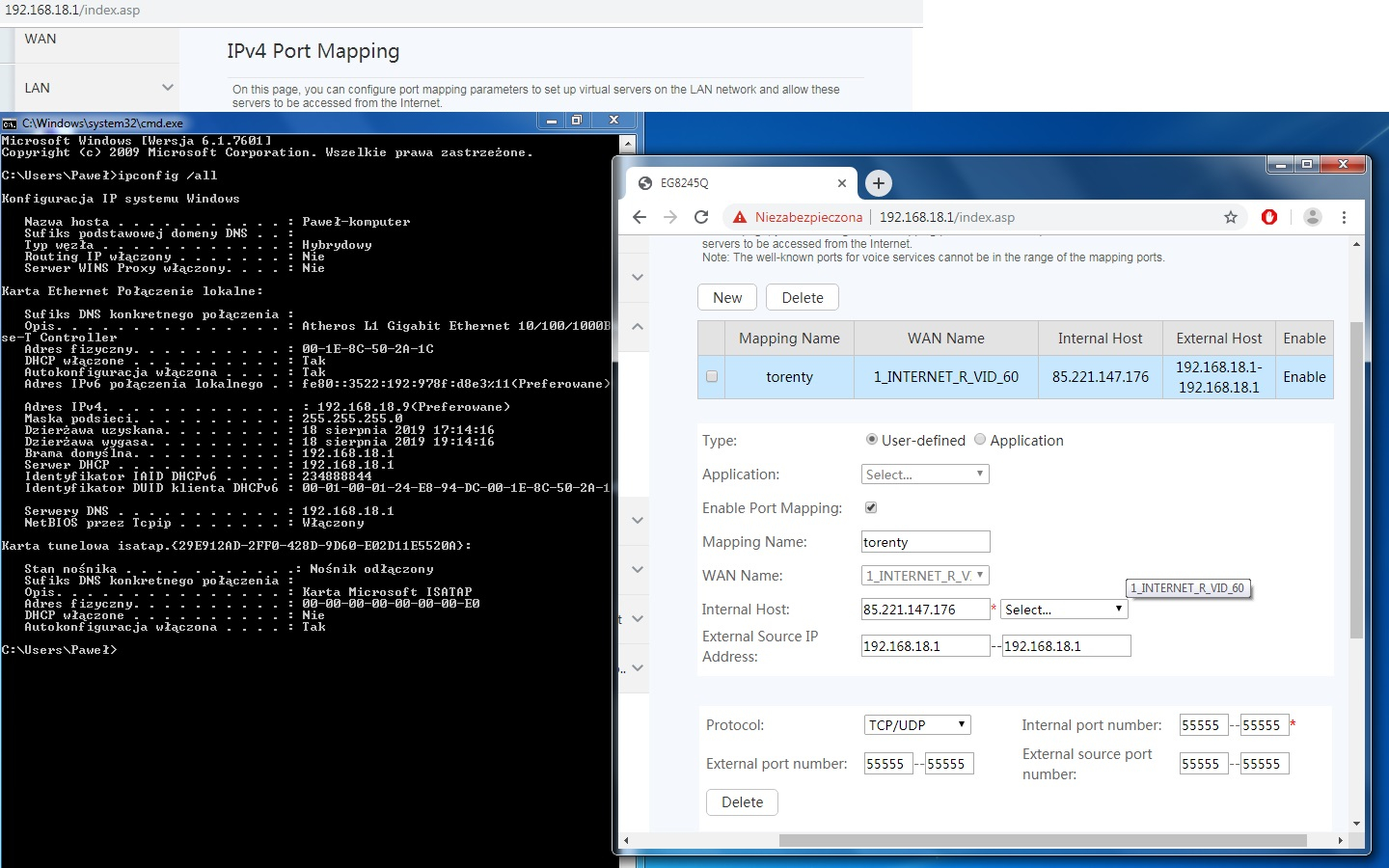
Task: Click the Delete button above the table
Action: point(803,298)
